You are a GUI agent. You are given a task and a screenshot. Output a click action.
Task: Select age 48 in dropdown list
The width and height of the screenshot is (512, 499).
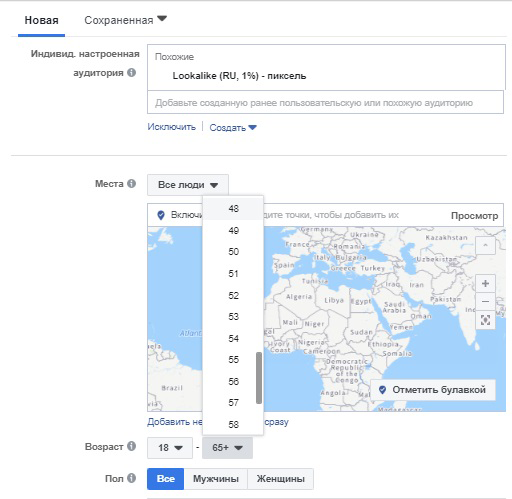click(x=233, y=209)
